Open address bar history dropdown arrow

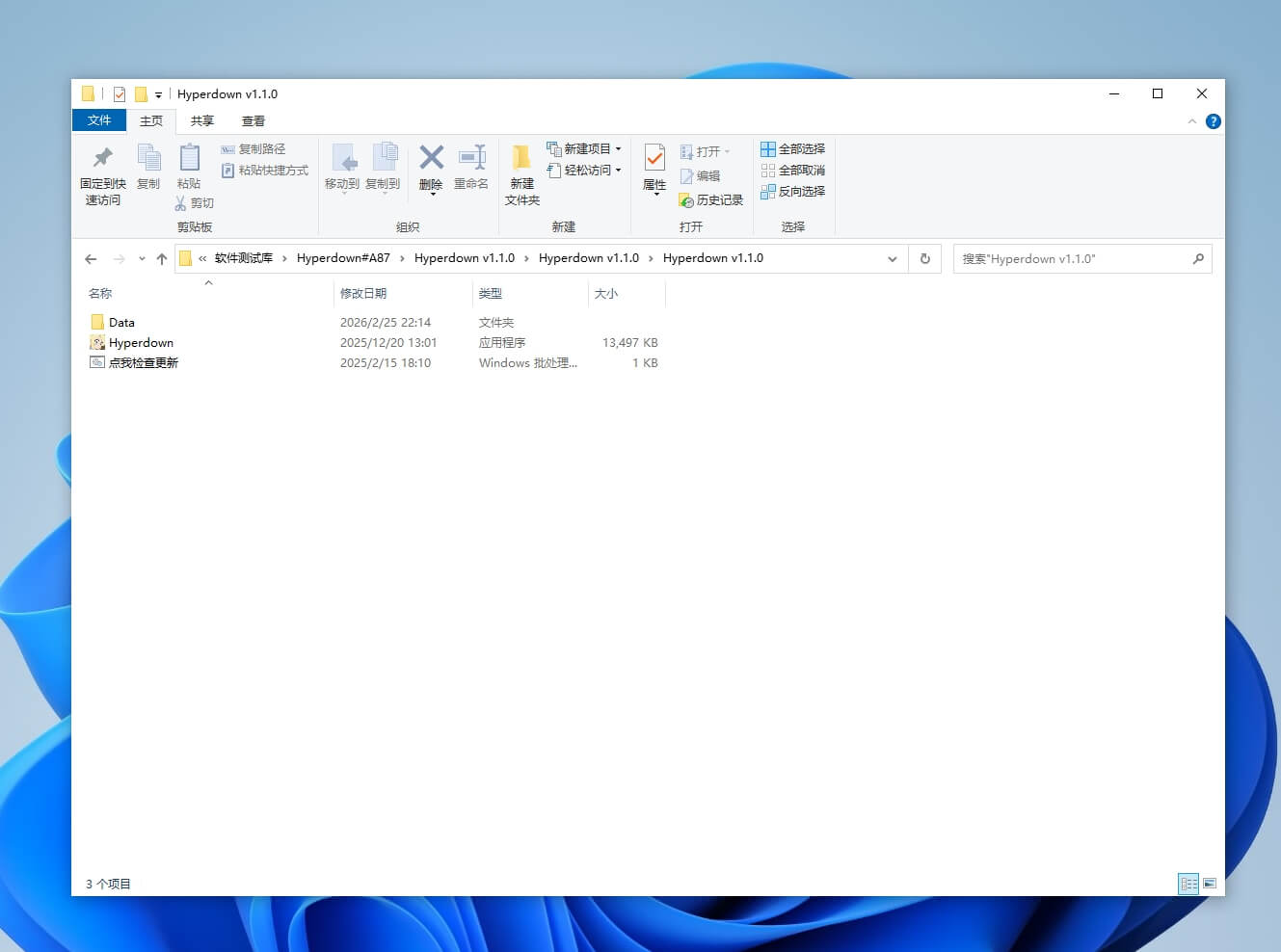tap(892, 258)
